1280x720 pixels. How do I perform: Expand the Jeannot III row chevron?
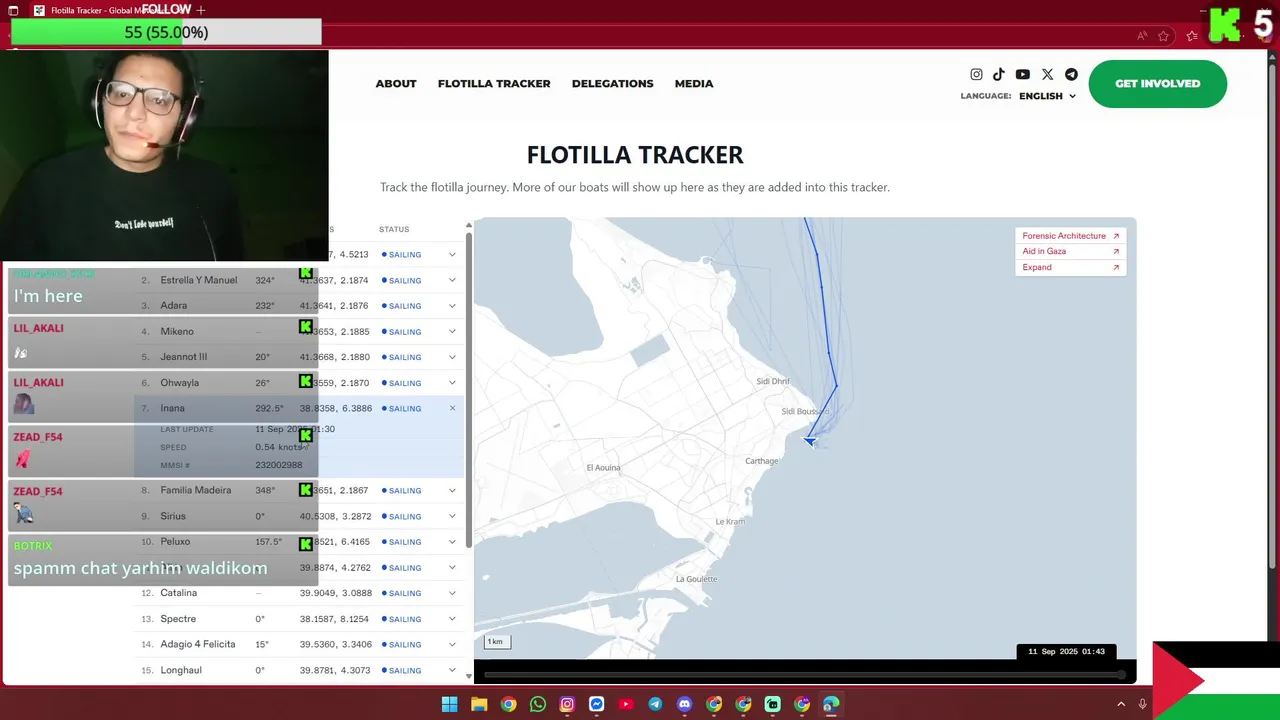tap(452, 357)
